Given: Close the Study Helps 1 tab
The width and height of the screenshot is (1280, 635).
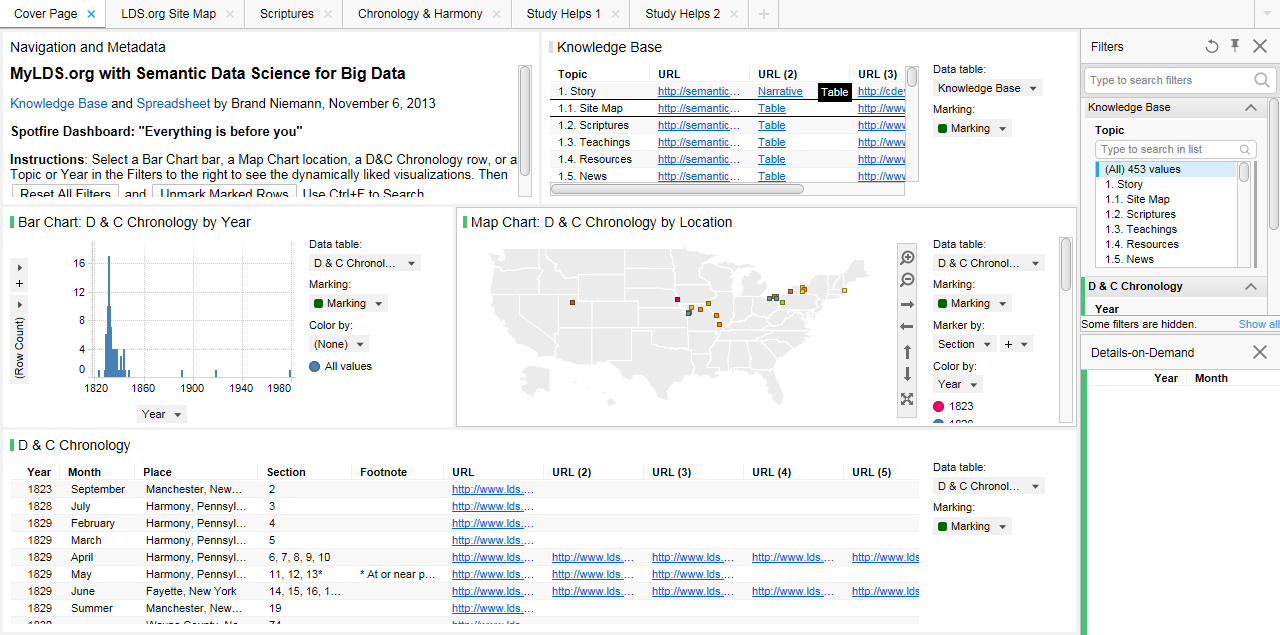Looking at the screenshot, I should point(615,14).
